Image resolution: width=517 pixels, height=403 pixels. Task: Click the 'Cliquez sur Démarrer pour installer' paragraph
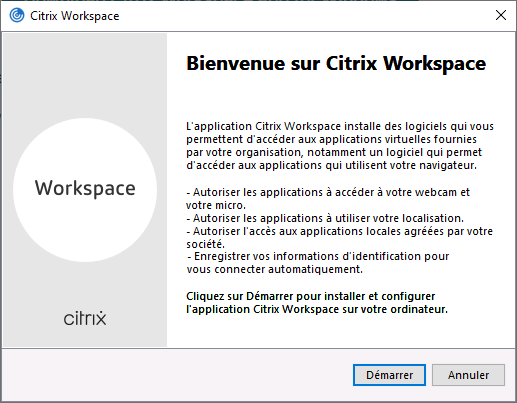(317, 303)
